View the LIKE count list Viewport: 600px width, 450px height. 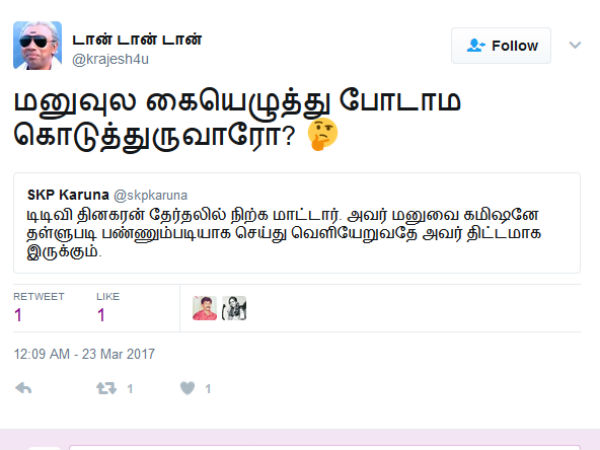pyautogui.click(x=108, y=308)
